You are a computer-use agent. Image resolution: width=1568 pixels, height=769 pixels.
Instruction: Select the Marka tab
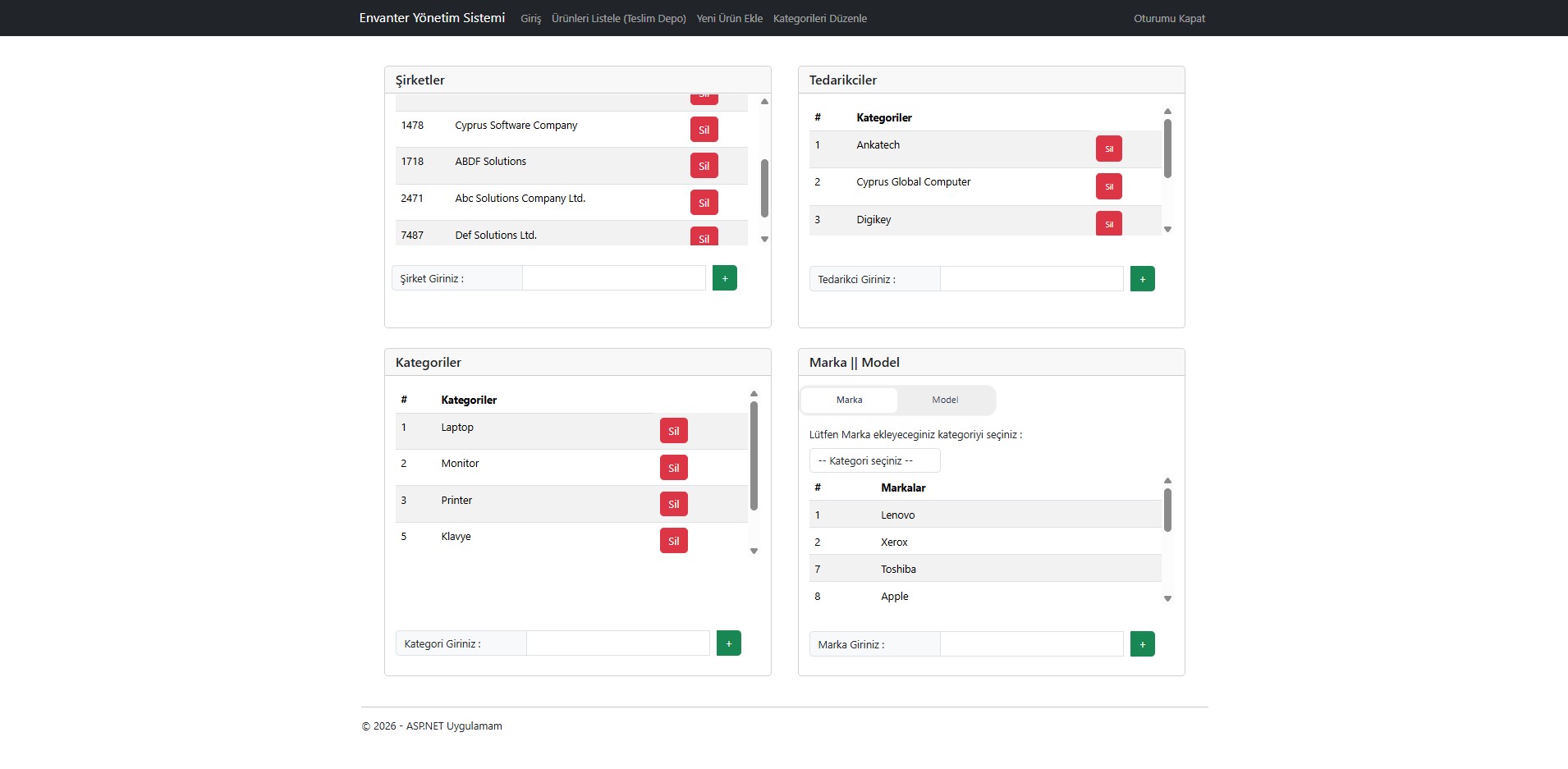(x=849, y=401)
